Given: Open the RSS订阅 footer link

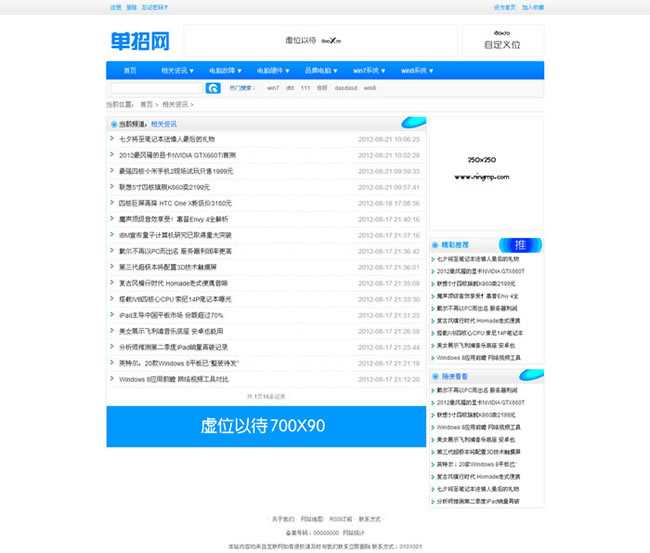Looking at the screenshot, I should click(x=343, y=520).
